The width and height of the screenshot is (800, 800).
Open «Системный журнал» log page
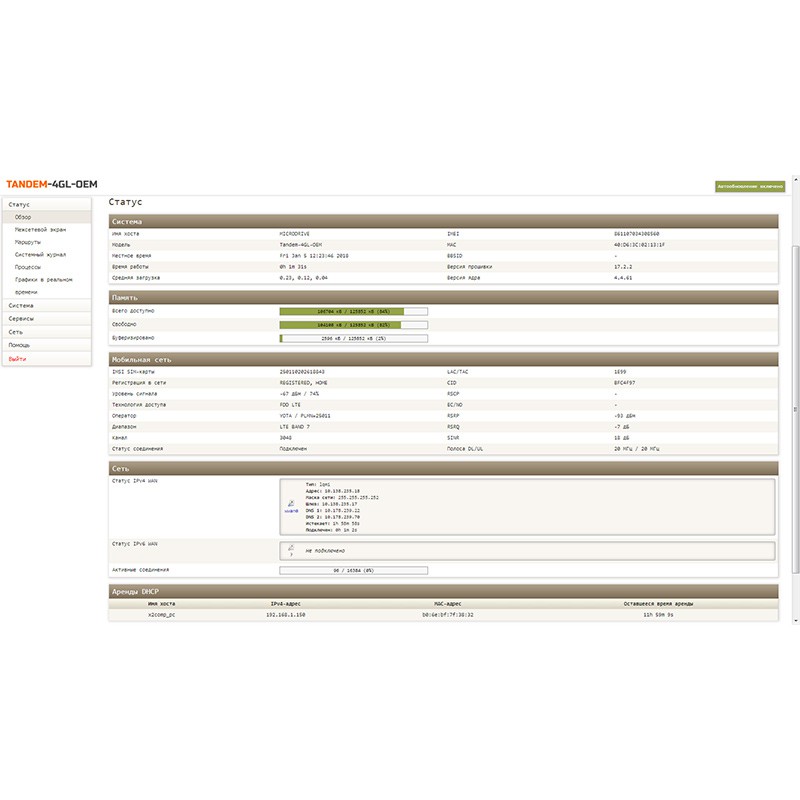coord(39,254)
